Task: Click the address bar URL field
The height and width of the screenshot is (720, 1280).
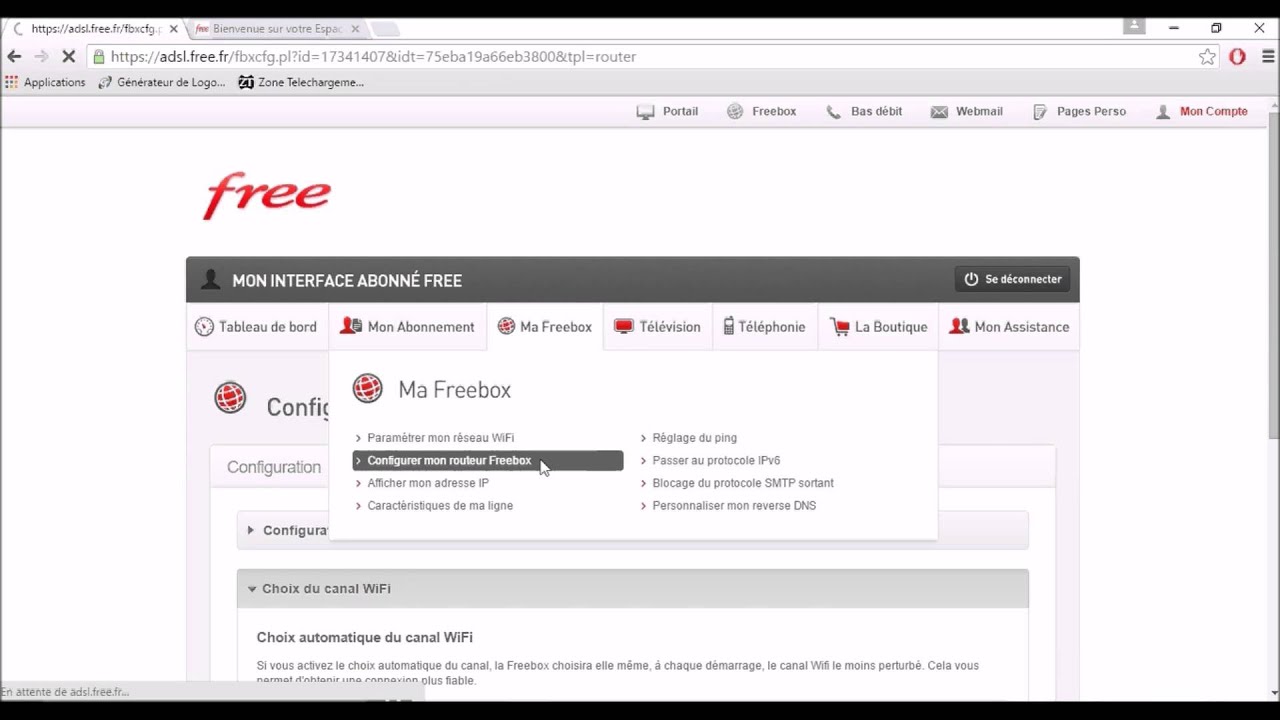Action: (640, 57)
